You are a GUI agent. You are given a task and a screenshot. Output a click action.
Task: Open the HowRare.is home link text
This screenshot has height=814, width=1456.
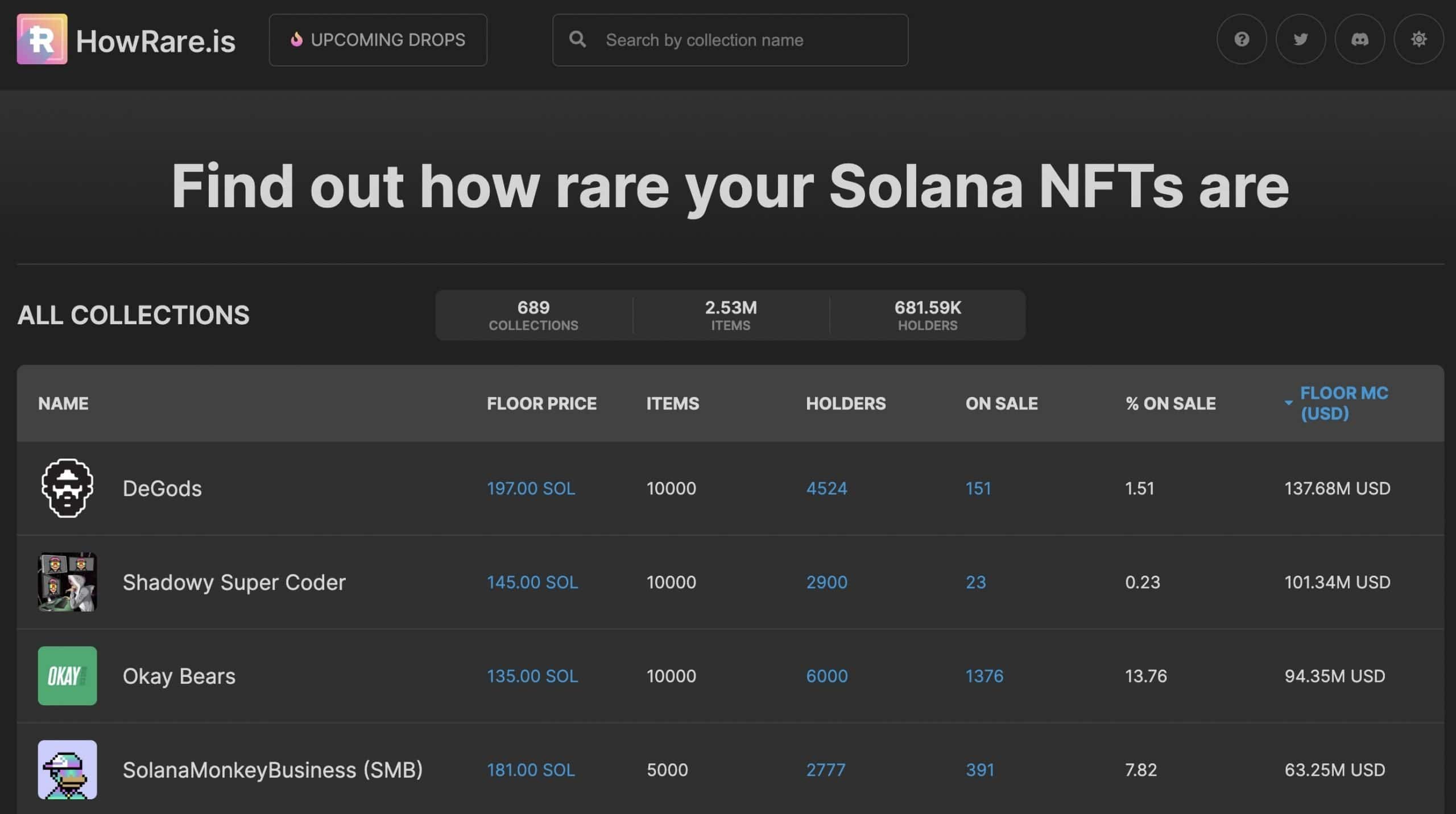point(155,41)
